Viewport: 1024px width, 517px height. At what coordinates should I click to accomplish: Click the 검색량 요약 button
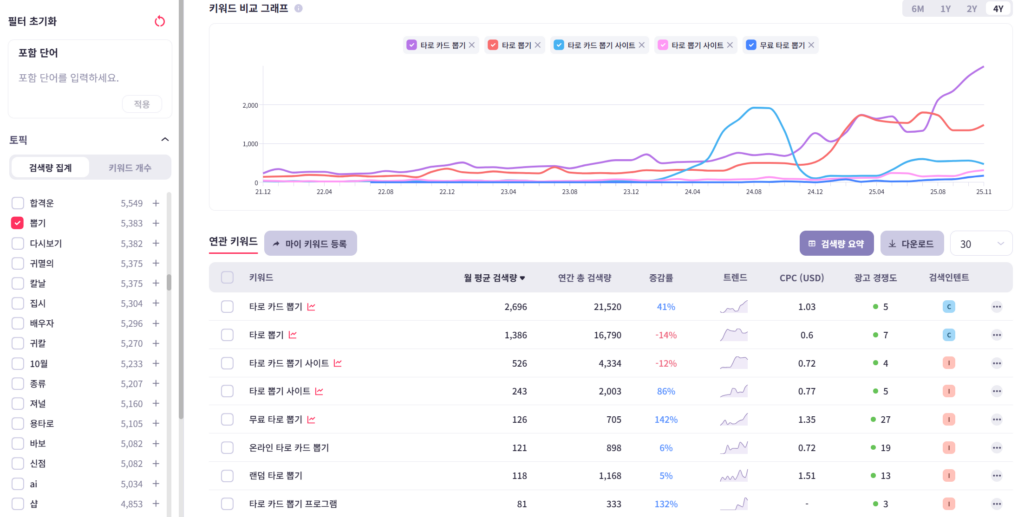836,243
